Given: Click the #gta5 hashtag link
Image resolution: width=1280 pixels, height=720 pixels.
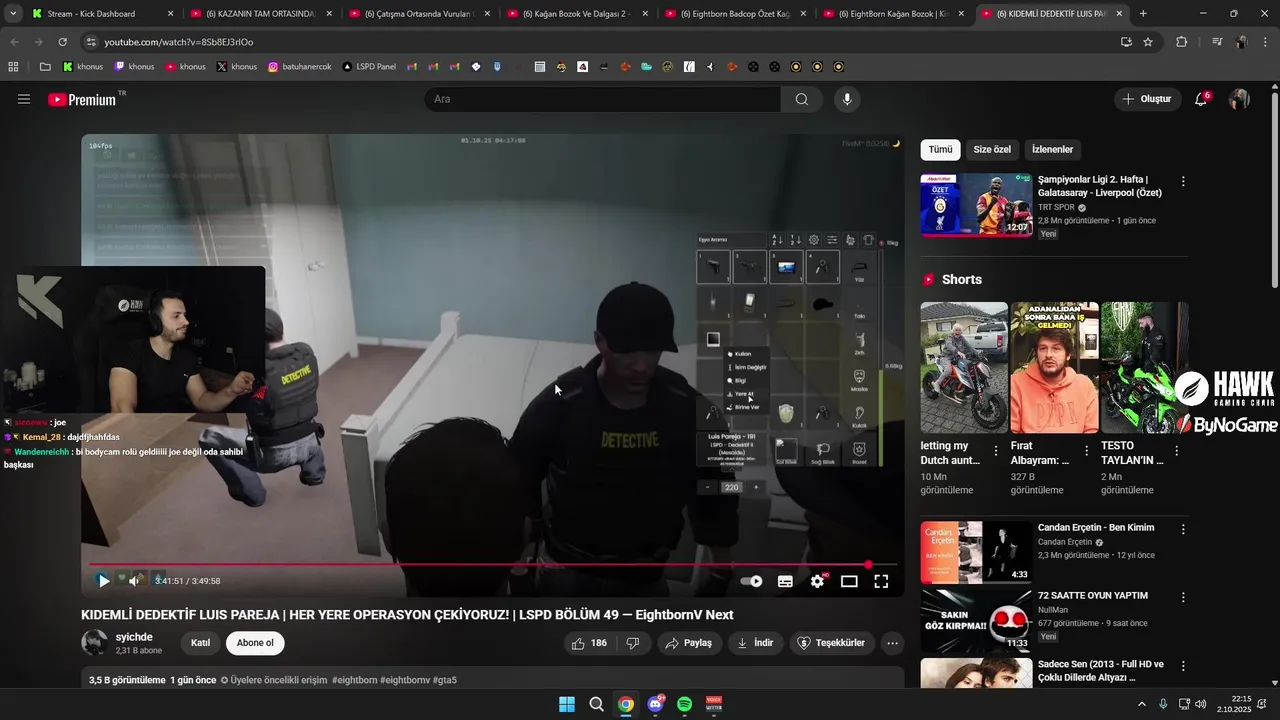Looking at the screenshot, I should 445,680.
